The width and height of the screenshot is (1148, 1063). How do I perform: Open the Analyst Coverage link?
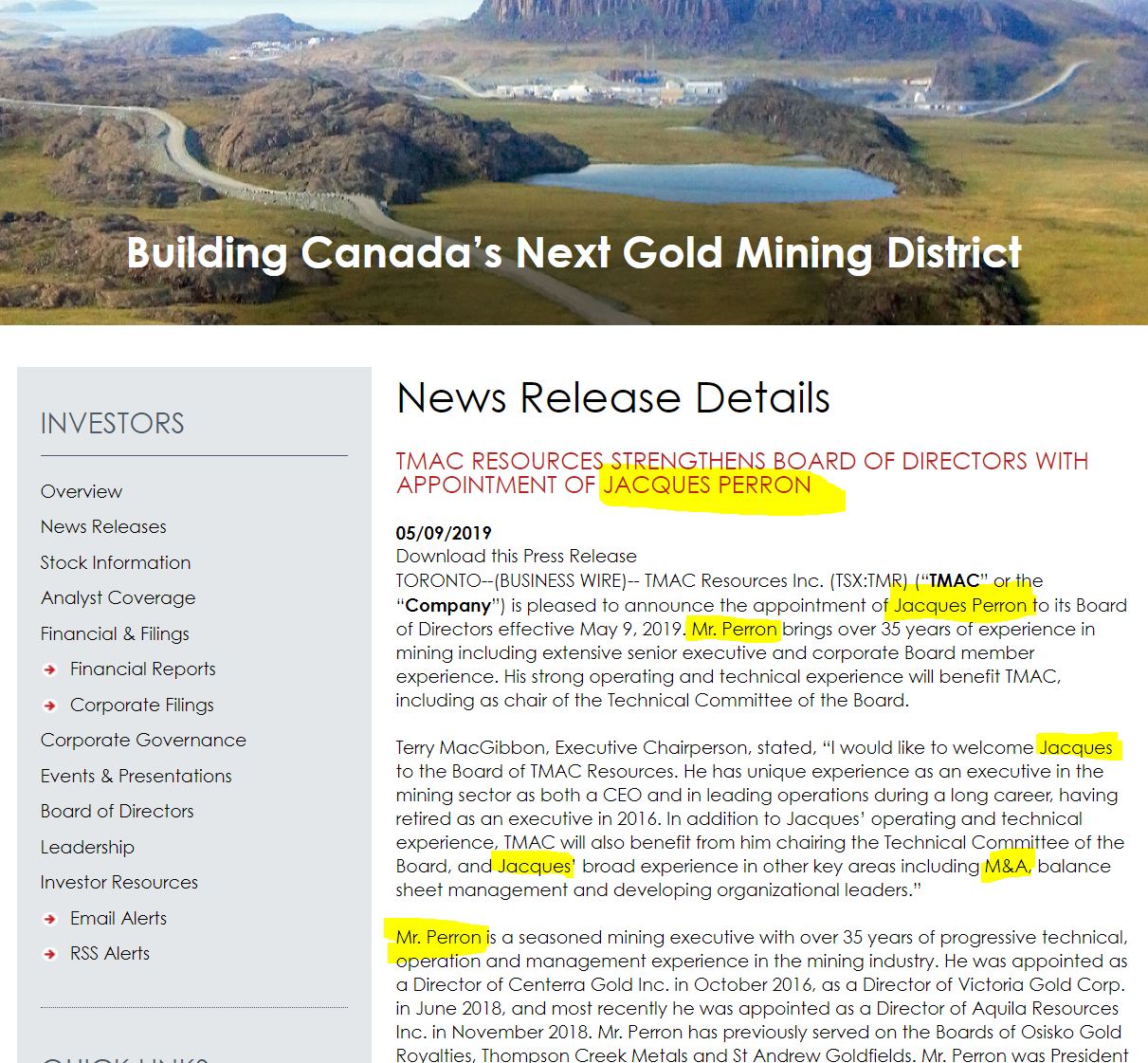[x=118, y=597]
